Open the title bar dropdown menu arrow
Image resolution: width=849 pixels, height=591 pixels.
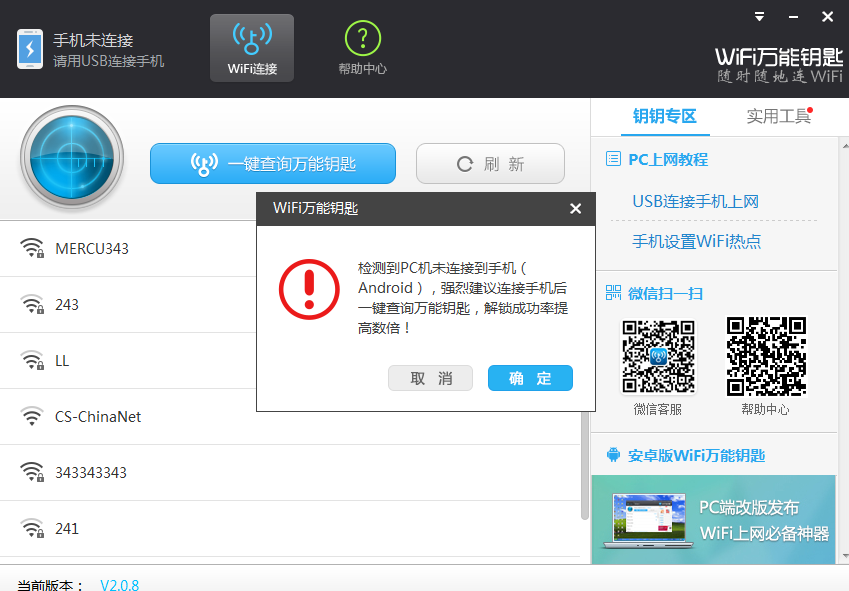[760, 17]
